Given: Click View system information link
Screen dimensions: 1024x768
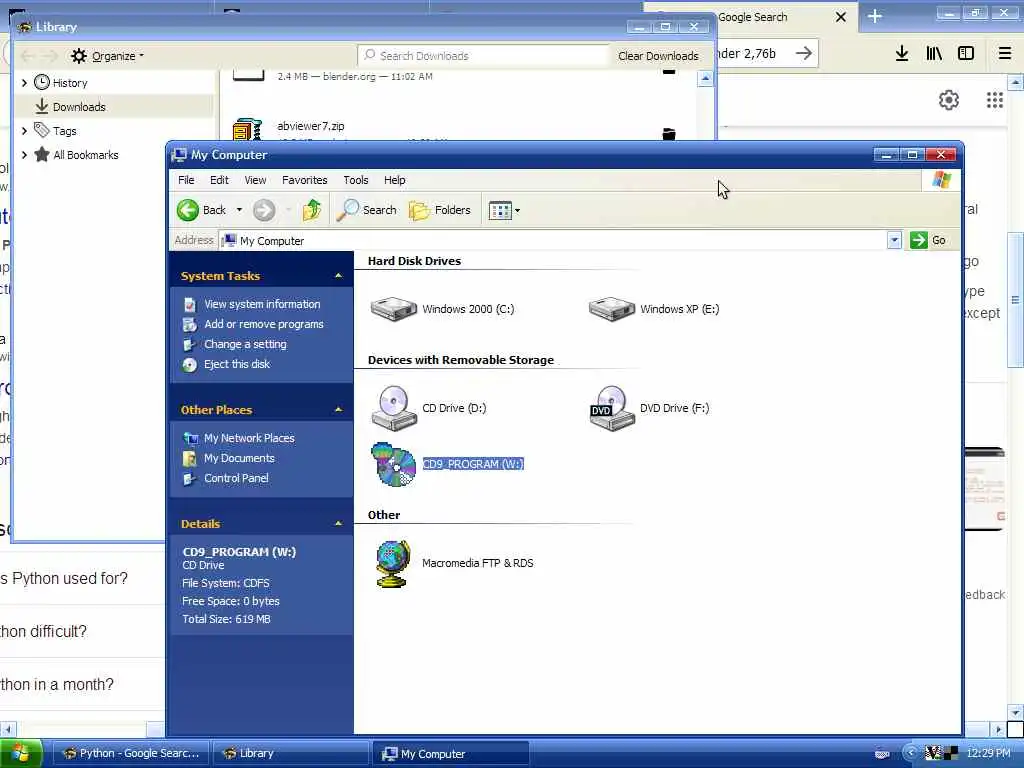Looking at the screenshot, I should [262, 304].
